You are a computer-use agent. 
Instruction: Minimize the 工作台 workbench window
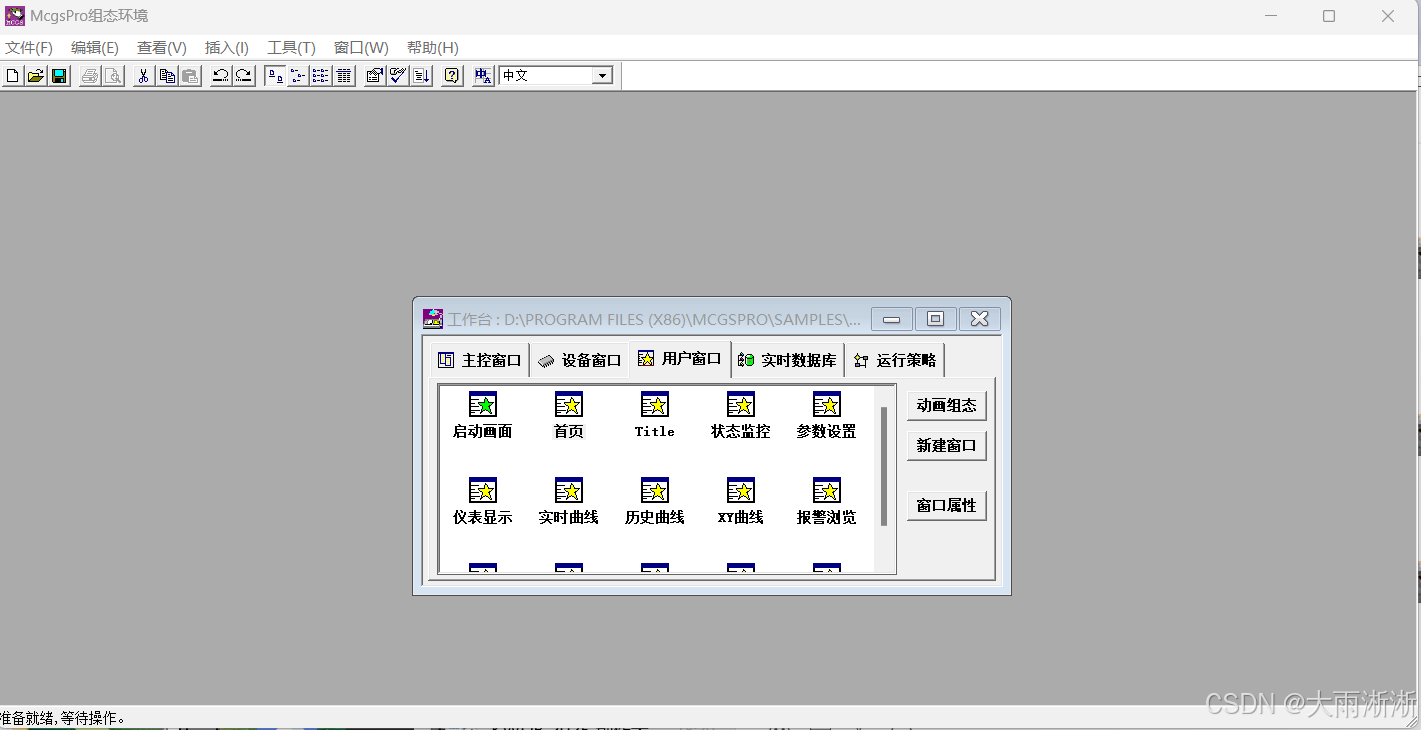point(891,319)
